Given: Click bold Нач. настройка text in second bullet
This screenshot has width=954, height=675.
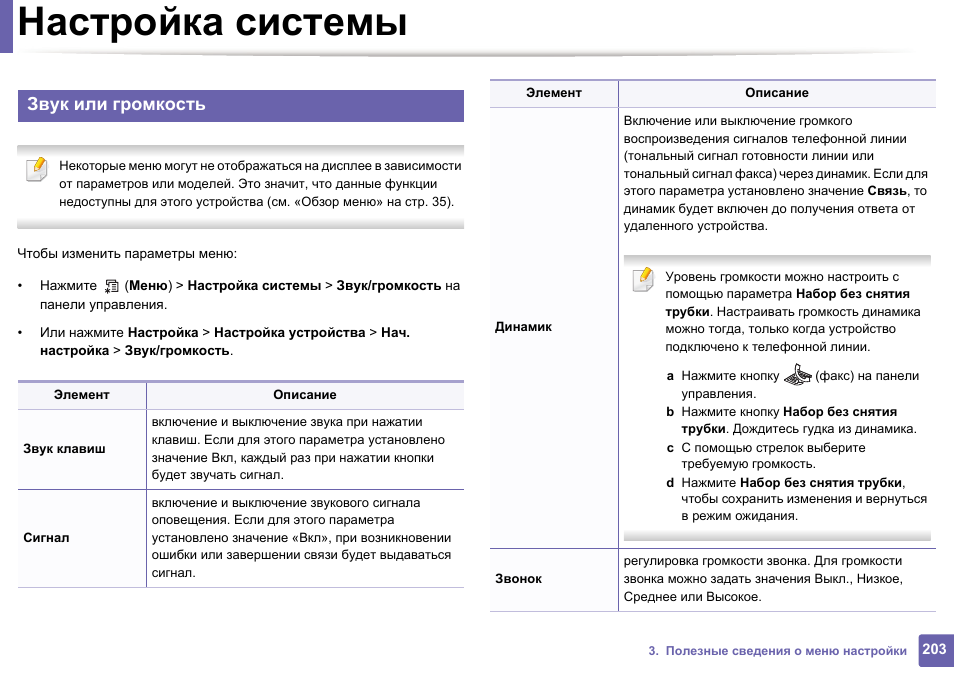Looking at the screenshot, I should coord(75,342).
